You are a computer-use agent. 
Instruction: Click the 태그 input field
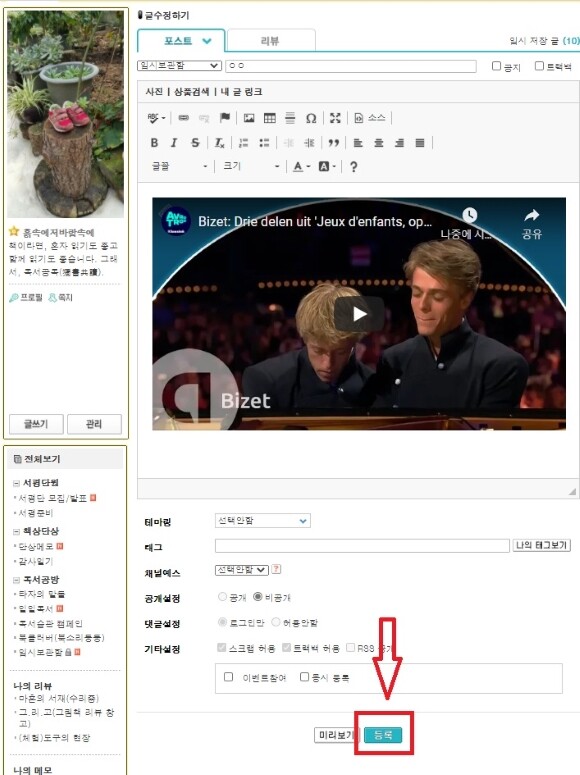pyautogui.click(x=362, y=546)
